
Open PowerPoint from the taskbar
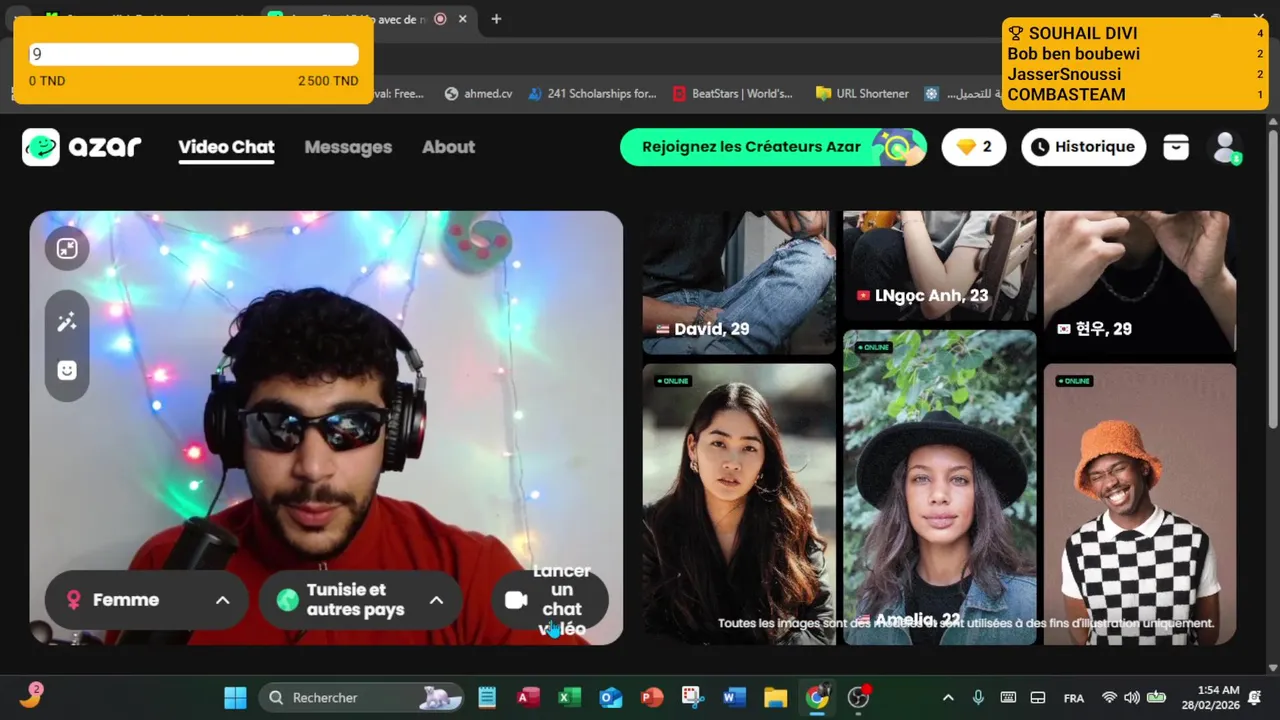tap(652, 697)
